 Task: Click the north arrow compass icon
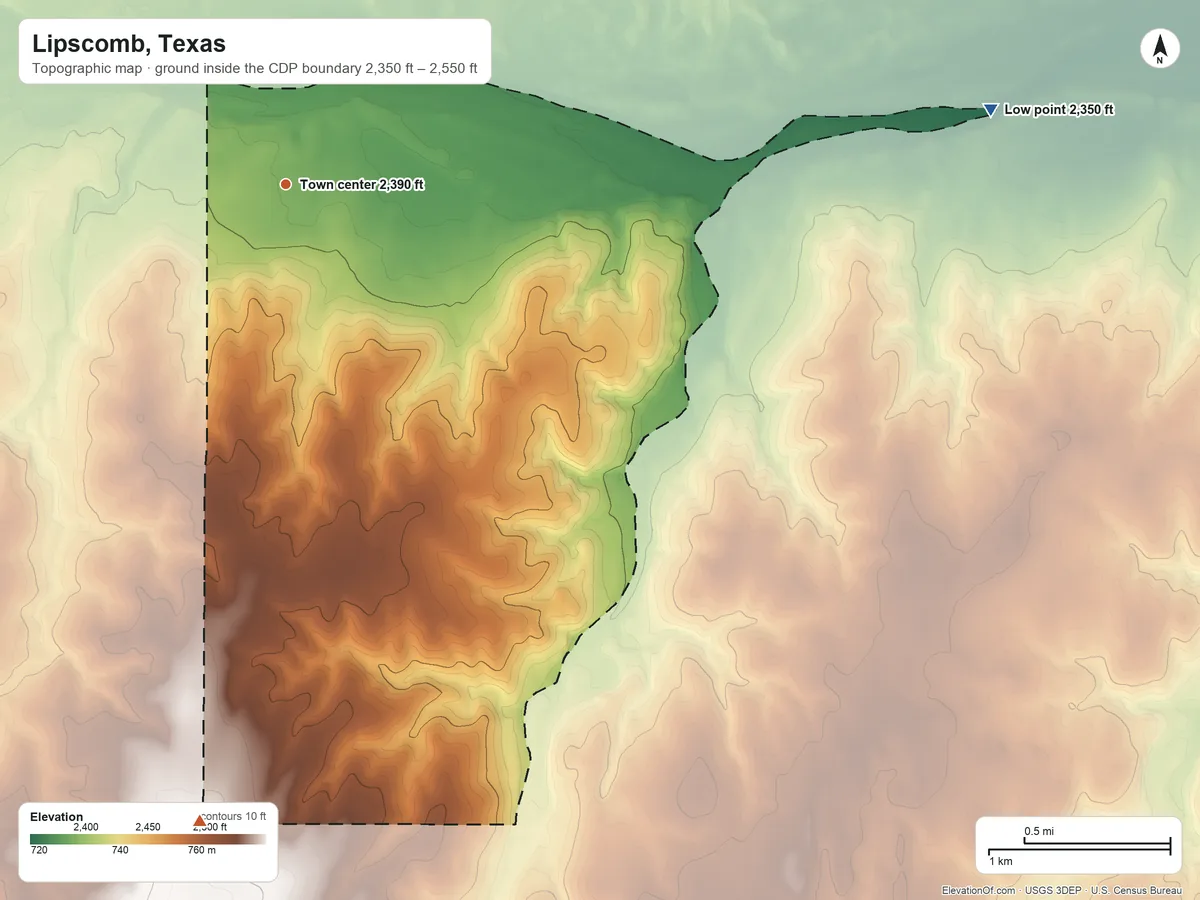pos(1160,49)
